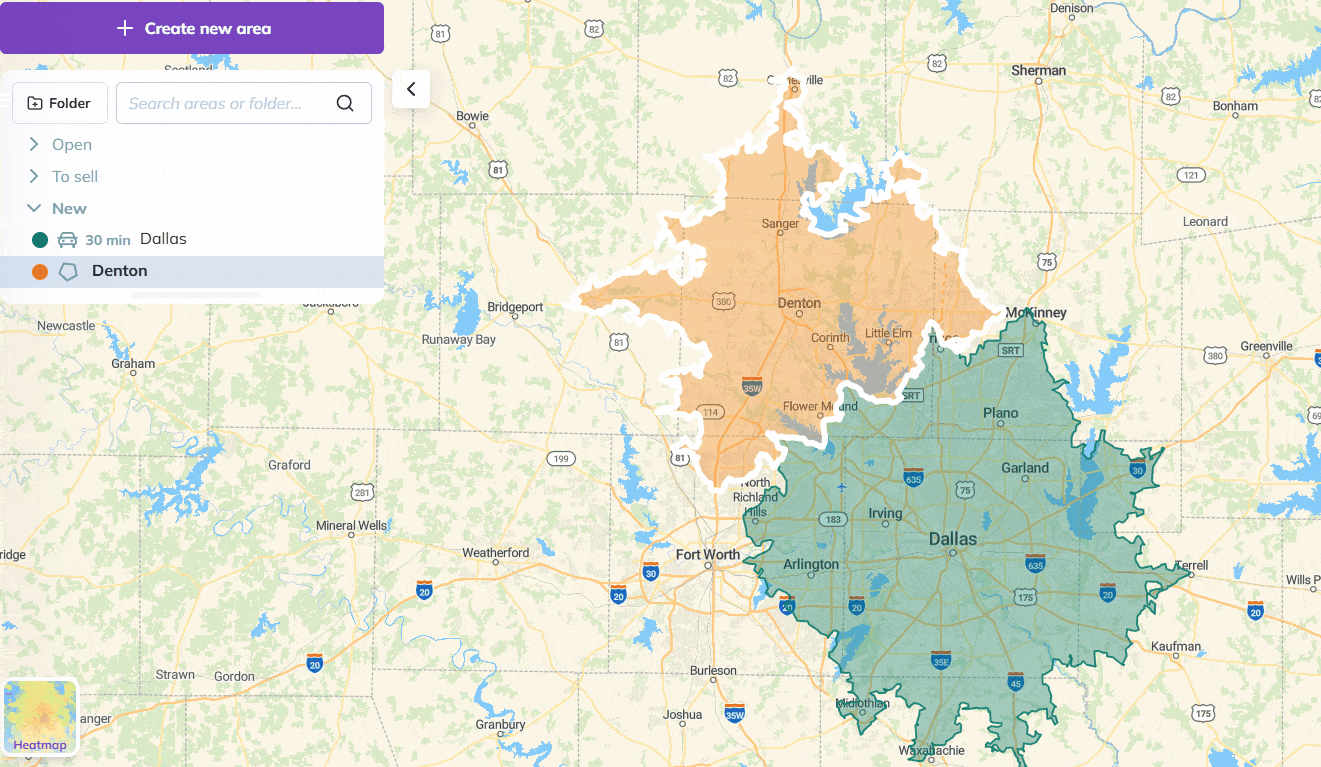The width and height of the screenshot is (1321, 767).
Task: Click the magnifier icon in the search box
Action: [345, 104]
